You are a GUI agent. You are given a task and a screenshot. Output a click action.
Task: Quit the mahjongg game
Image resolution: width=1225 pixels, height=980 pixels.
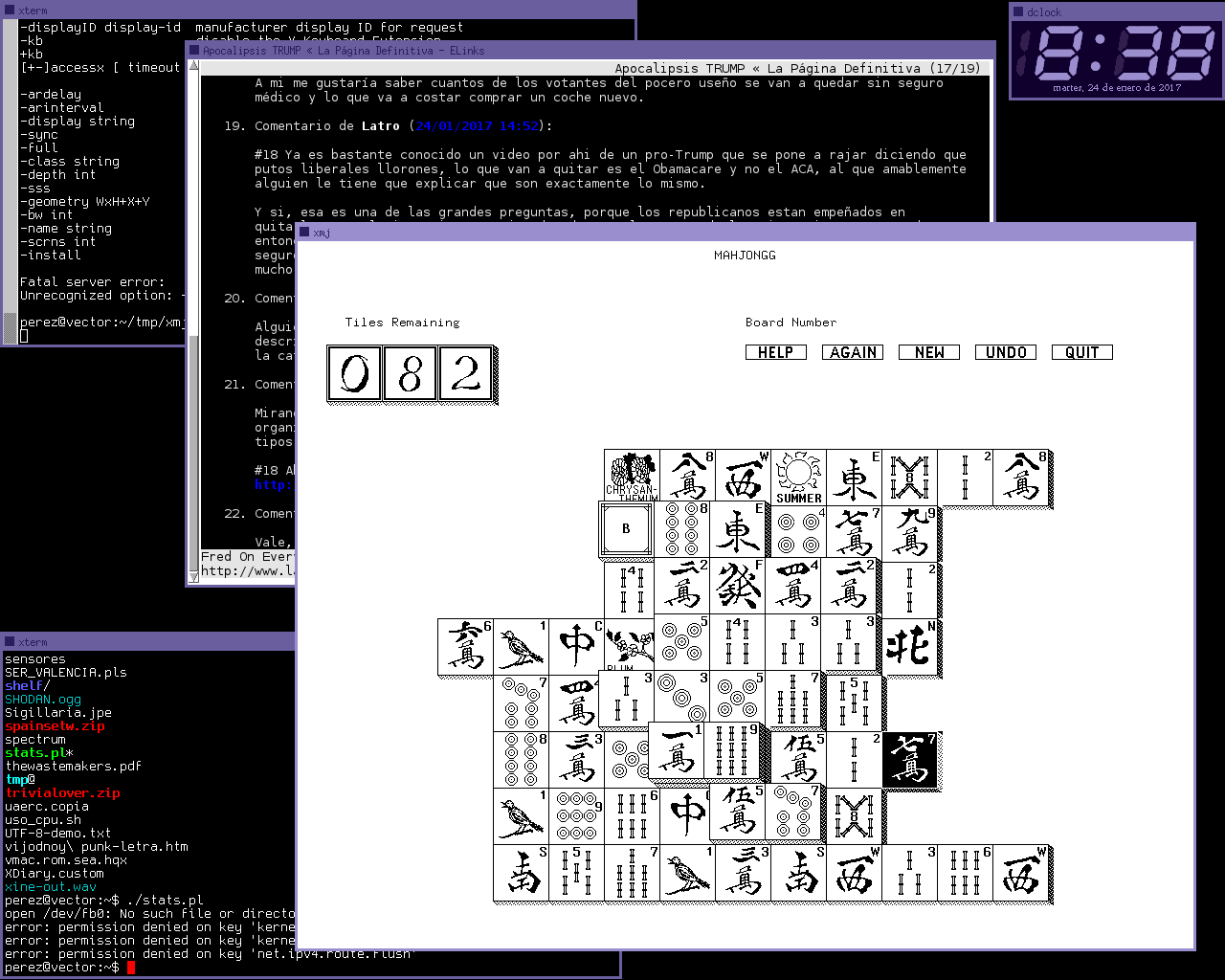[x=1081, y=352]
